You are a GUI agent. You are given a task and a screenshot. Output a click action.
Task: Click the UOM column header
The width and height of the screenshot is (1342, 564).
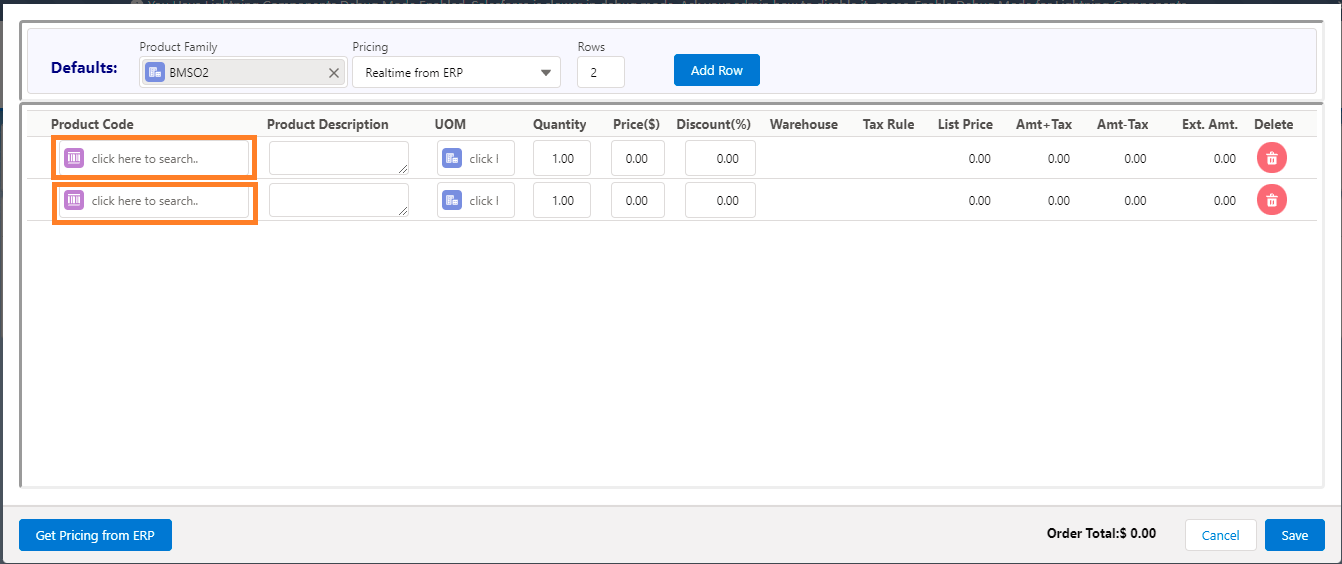450,124
